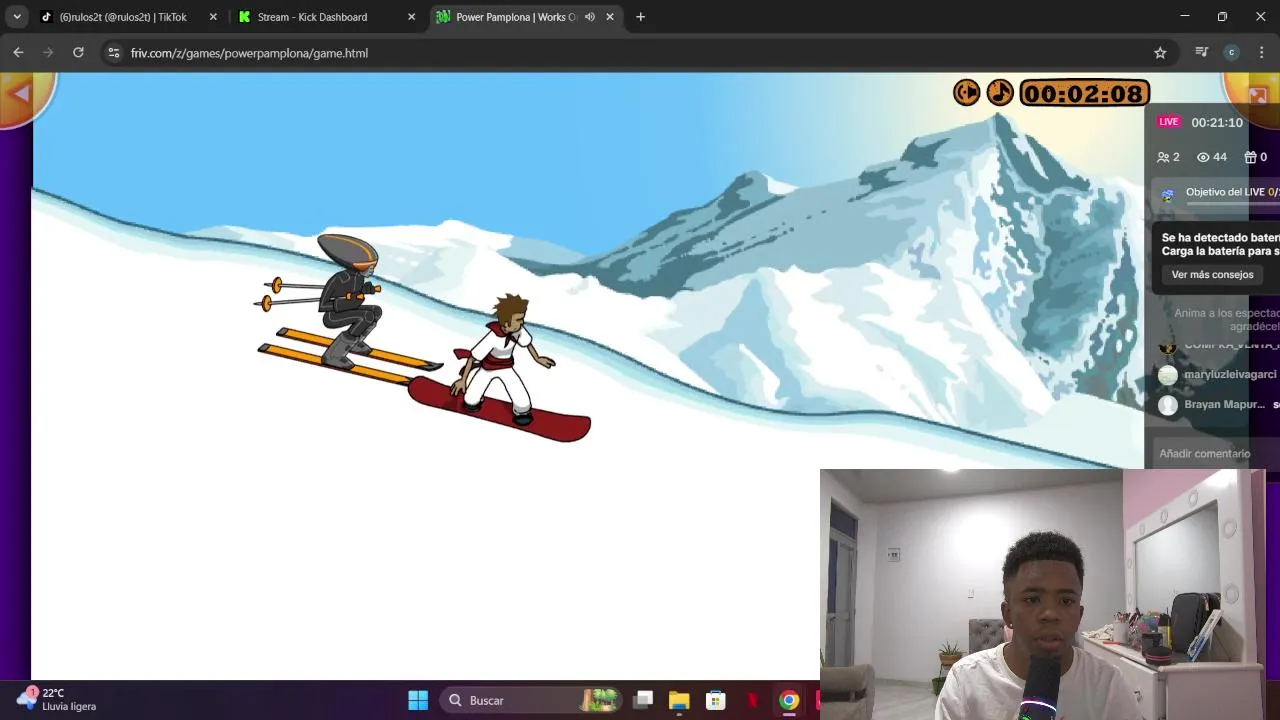Open the tab search chevron dropdown
This screenshot has width=1280, height=720.
(x=16, y=17)
